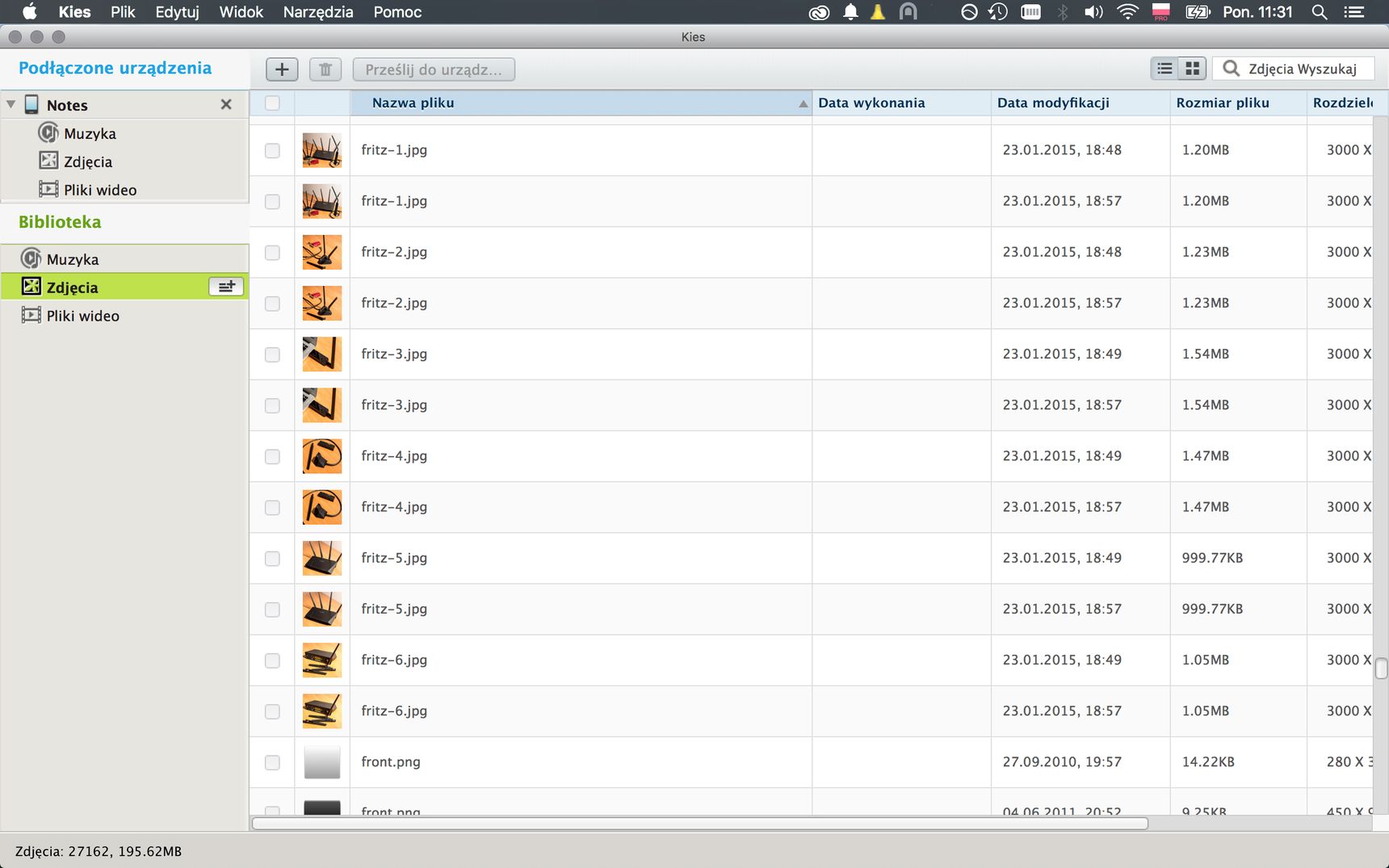Click the volume icon in menu bar
Screen dimensions: 1389x868
[1093, 12]
